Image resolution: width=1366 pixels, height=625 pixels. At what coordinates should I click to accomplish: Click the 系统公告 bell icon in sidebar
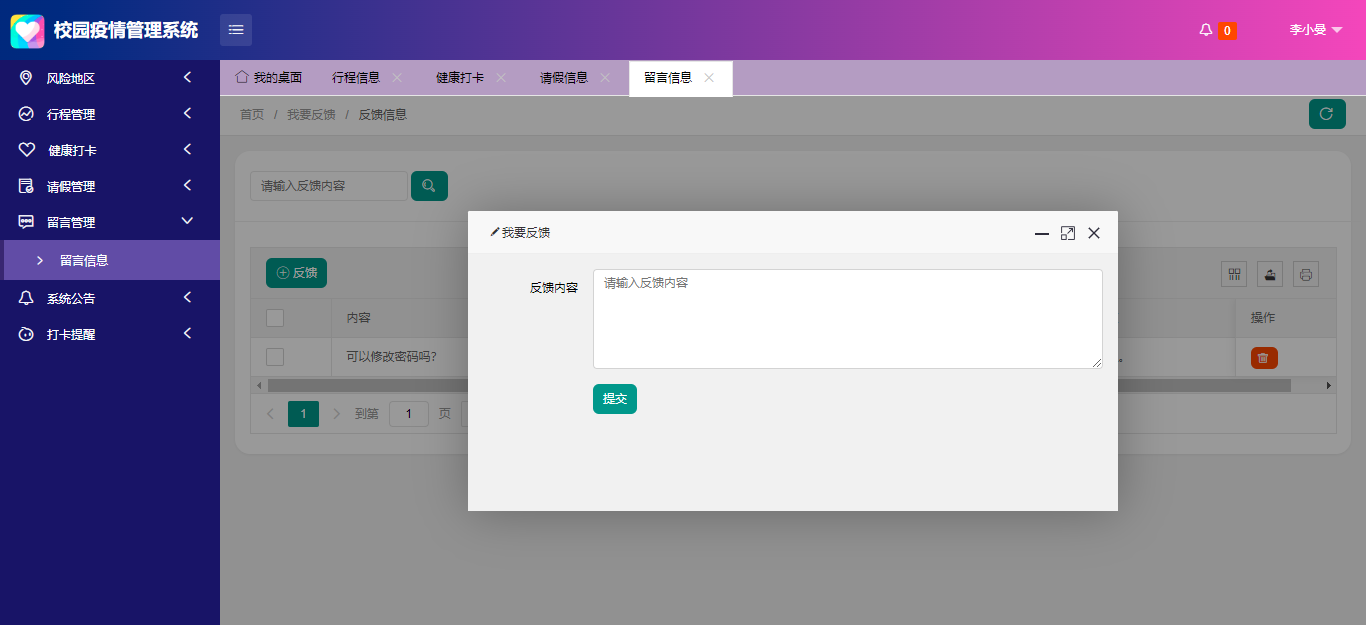(x=26, y=298)
